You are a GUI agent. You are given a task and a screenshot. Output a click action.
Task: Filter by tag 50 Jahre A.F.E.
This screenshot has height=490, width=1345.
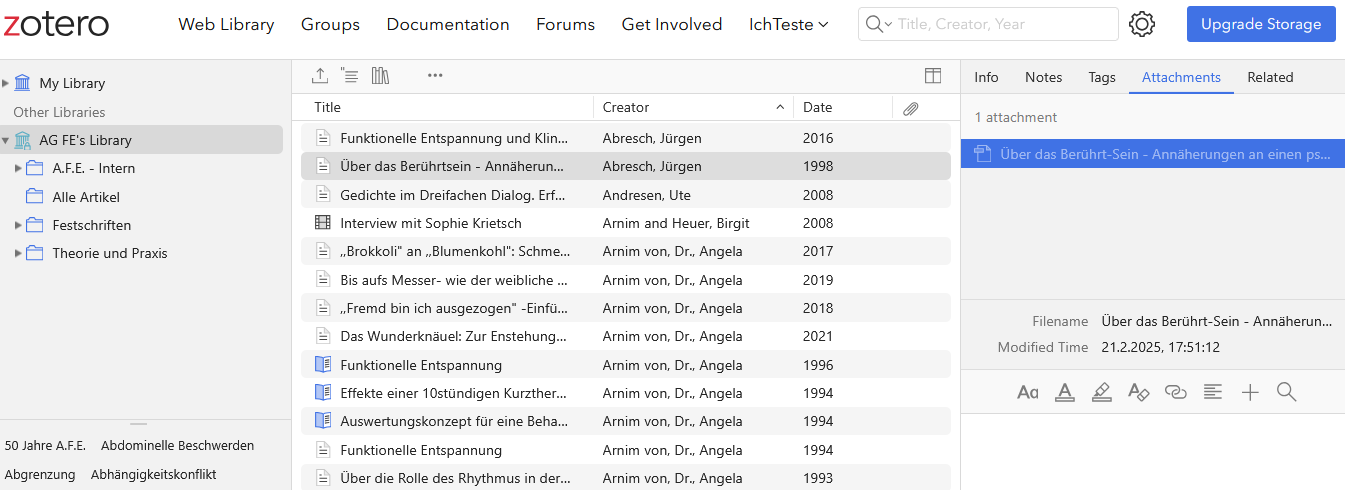click(46, 446)
